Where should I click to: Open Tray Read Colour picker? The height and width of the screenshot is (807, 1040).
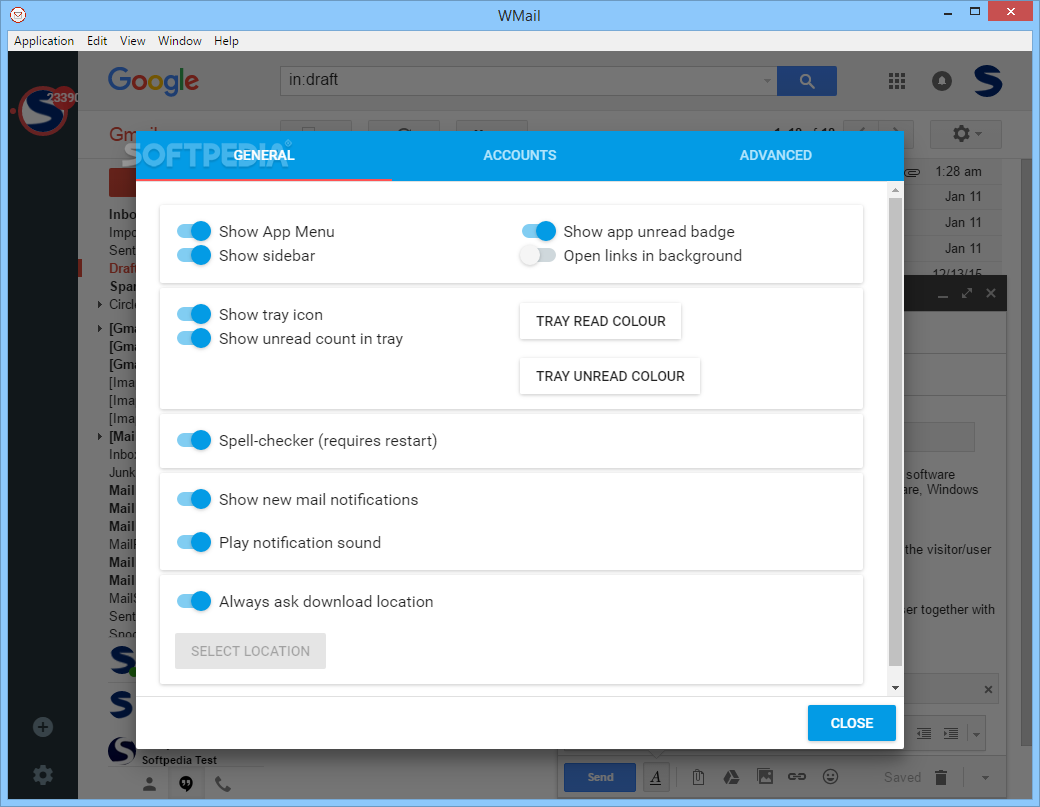click(600, 321)
